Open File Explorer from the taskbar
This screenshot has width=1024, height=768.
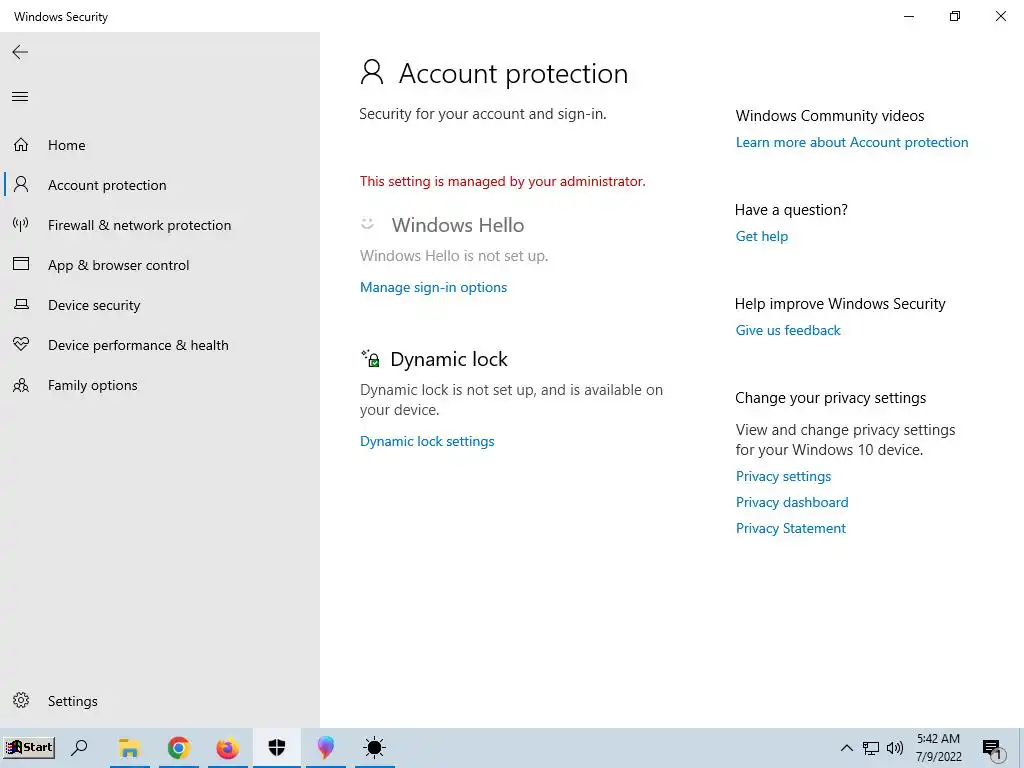[129, 748]
